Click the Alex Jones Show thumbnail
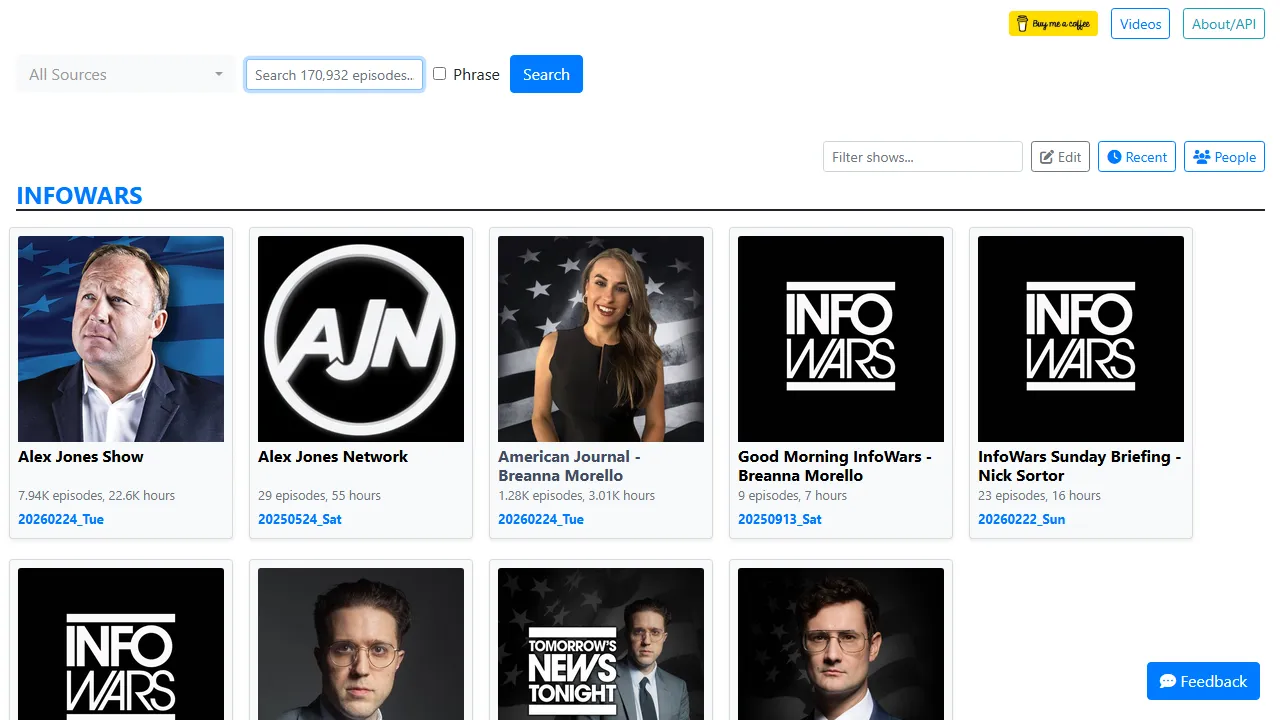This screenshot has height=720, width=1280. [120, 338]
